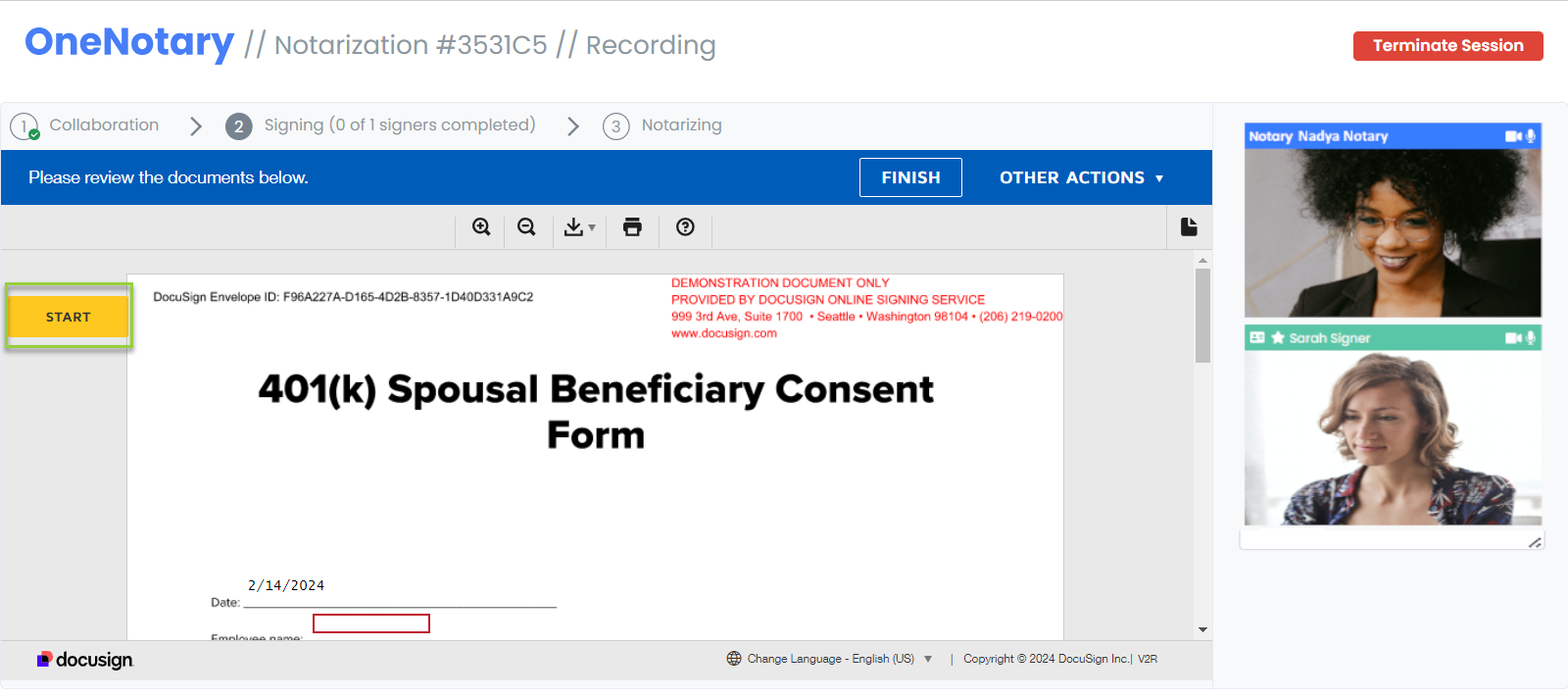1568x697 pixels.
Task: Click Nadya Notary's video thumbnail
Action: point(1393,232)
